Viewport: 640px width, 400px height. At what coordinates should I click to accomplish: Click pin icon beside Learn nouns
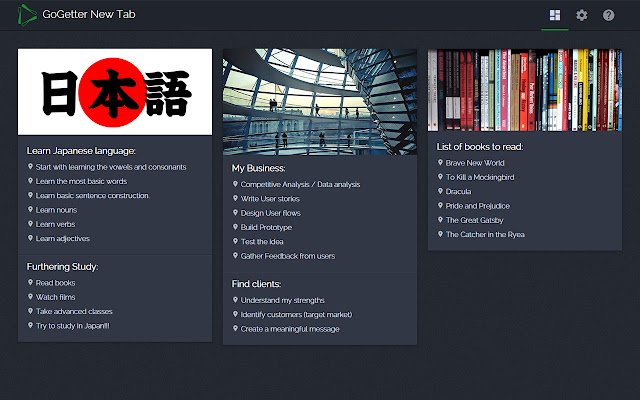[30, 209]
